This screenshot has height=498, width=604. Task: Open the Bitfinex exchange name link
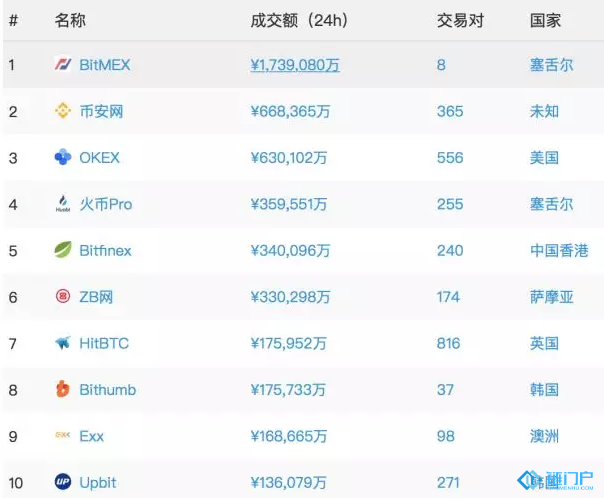pyautogui.click(x=105, y=250)
